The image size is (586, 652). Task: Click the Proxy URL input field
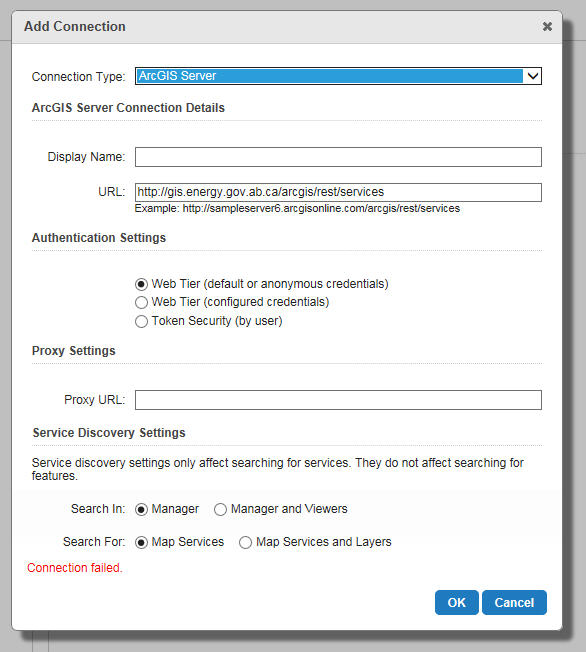click(338, 400)
